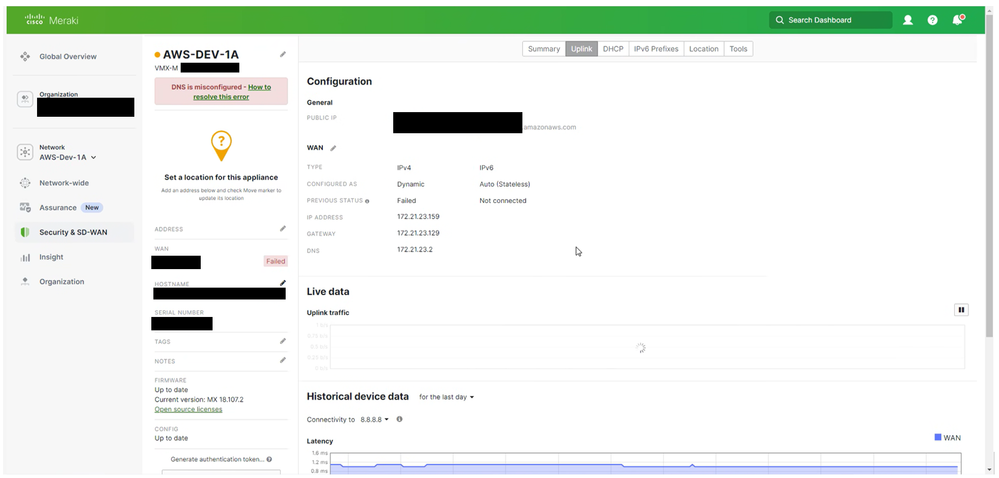Edit the WAN configuration pencil icon
The width and height of the screenshot is (999, 478).
pyautogui.click(x=333, y=148)
